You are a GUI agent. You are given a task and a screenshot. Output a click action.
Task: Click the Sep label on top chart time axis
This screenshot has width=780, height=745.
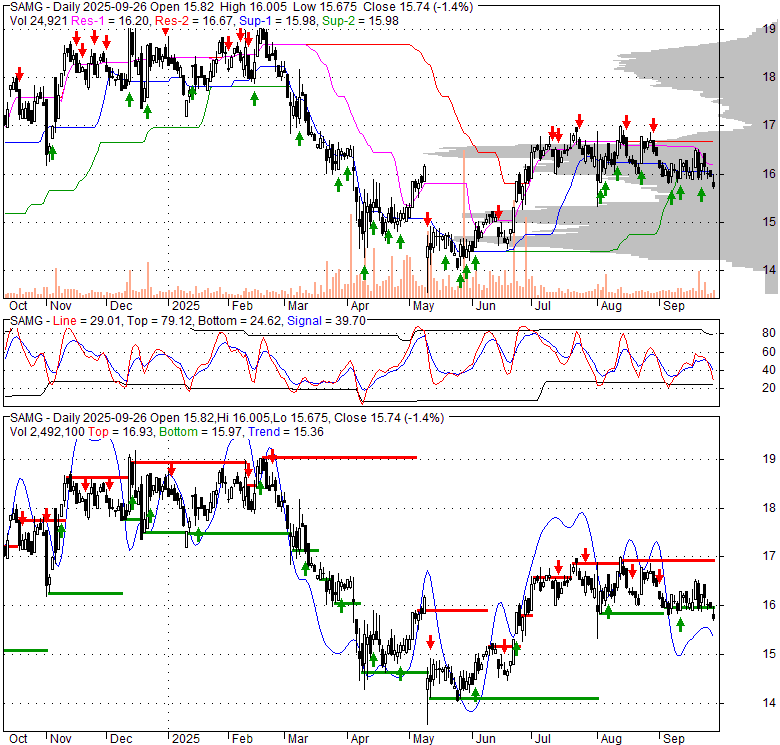(x=674, y=306)
